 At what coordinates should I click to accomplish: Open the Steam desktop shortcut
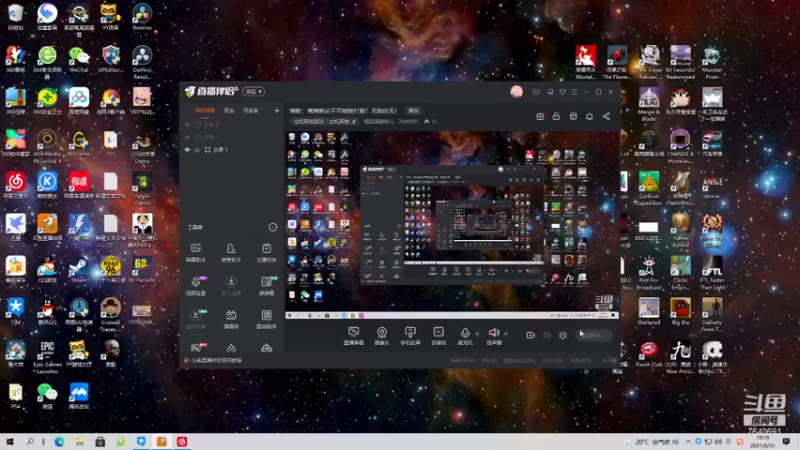(x=79, y=270)
